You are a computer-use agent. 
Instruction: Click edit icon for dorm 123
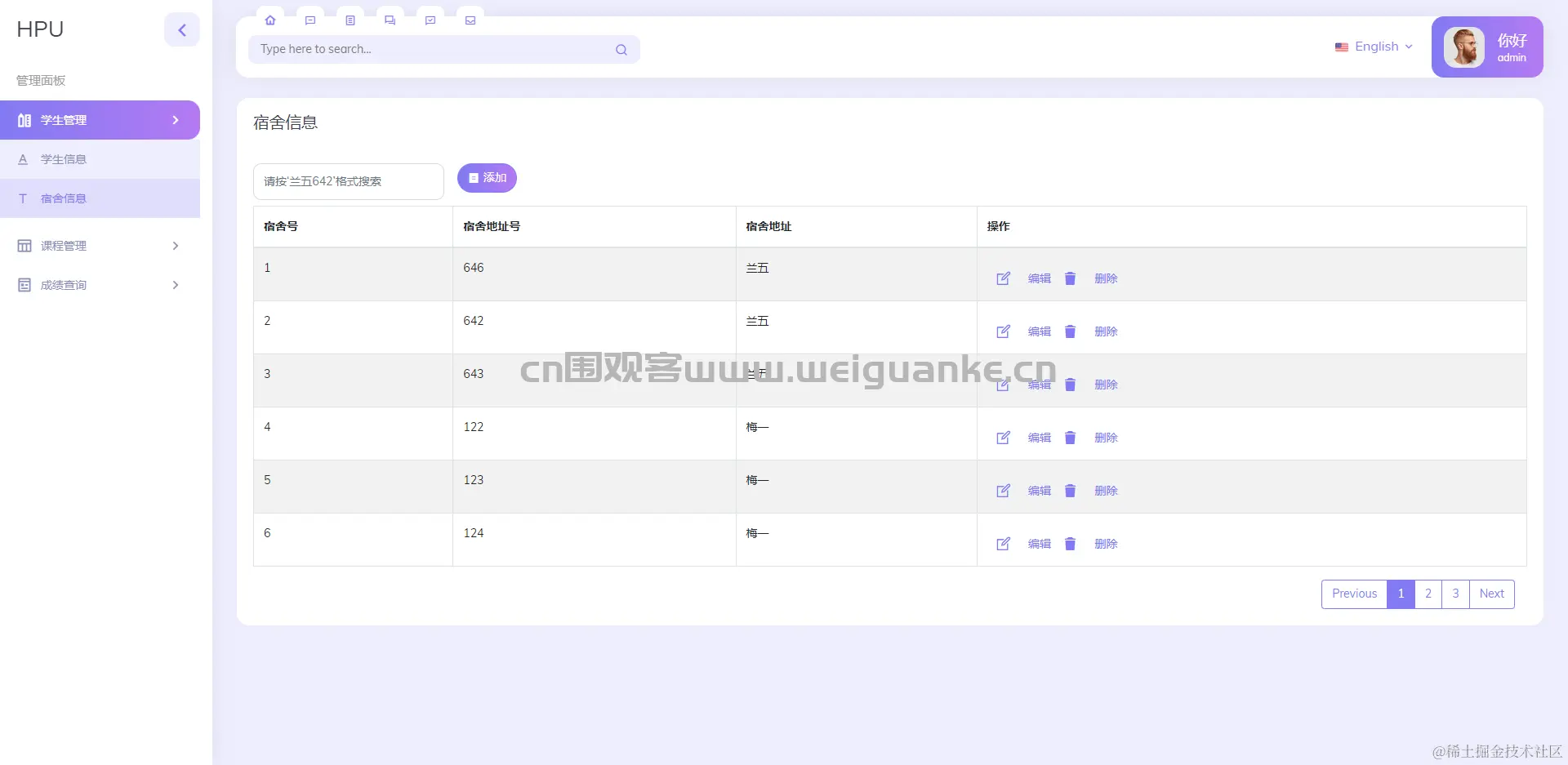click(x=1004, y=491)
